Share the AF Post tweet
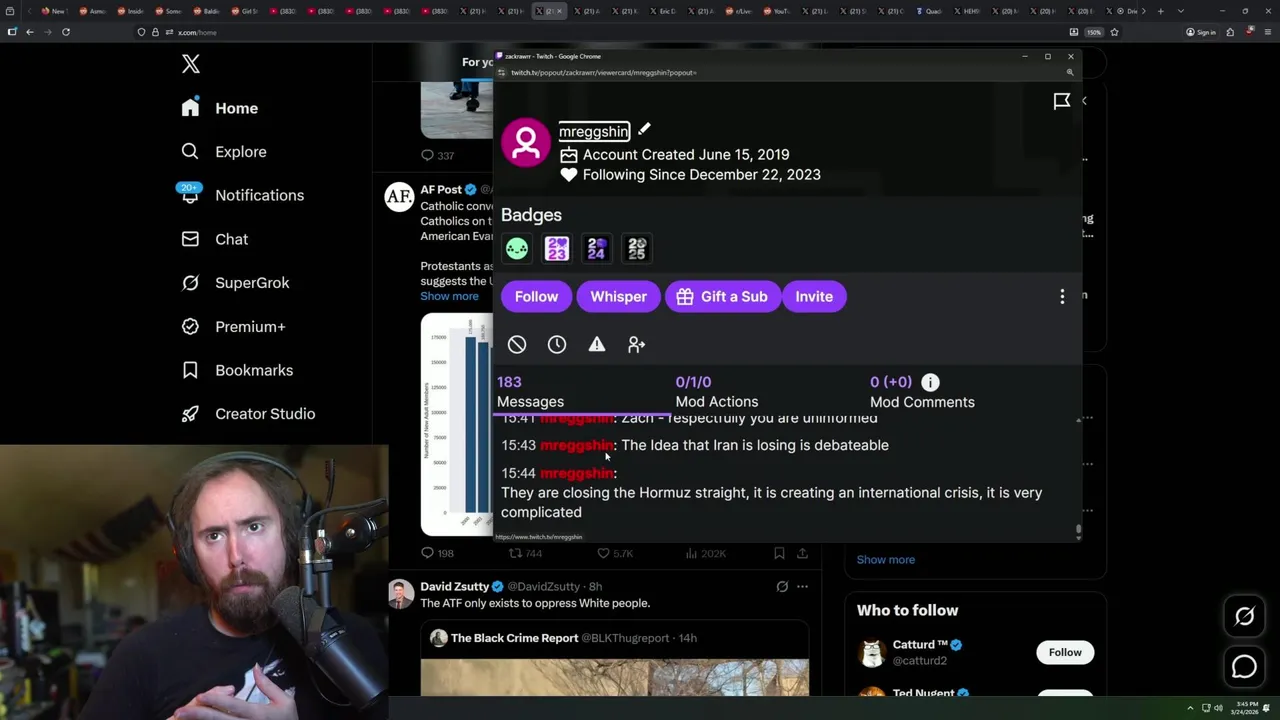Image resolution: width=1280 pixels, height=720 pixels. click(802, 553)
